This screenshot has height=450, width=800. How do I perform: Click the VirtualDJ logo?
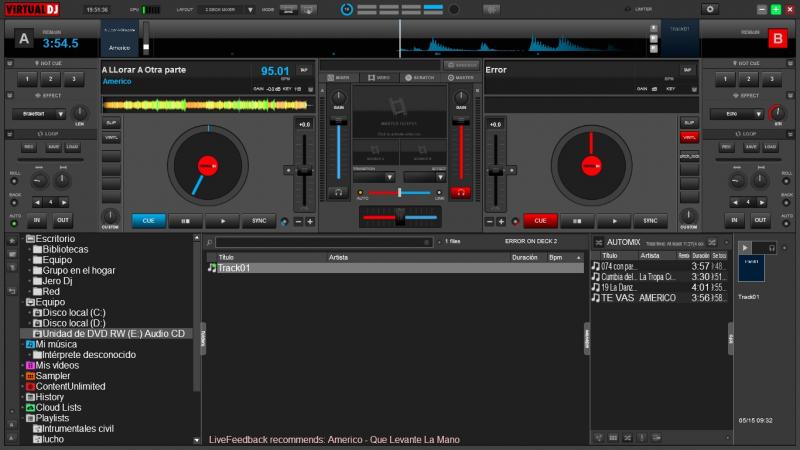tap(32, 9)
